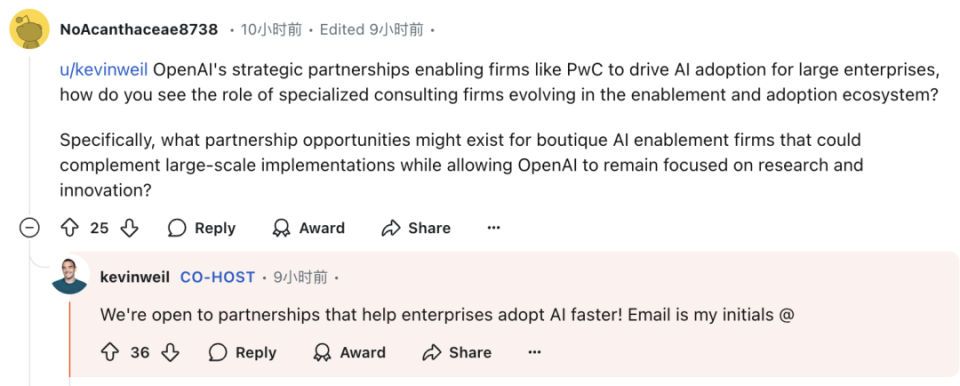
Task: Click Share arrow icon on kevinweil's reply
Action: [432, 352]
